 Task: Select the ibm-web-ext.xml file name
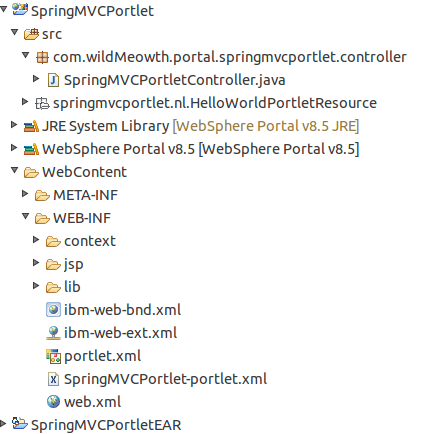[x=121, y=333]
